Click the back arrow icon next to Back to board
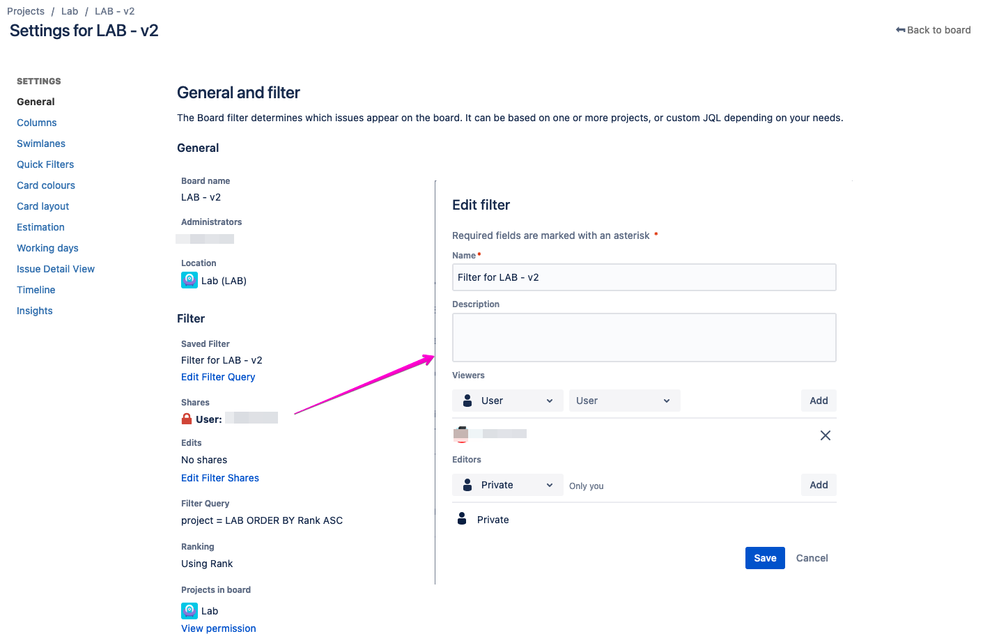This screenshot has width=999, height=643. coord(900,30)
